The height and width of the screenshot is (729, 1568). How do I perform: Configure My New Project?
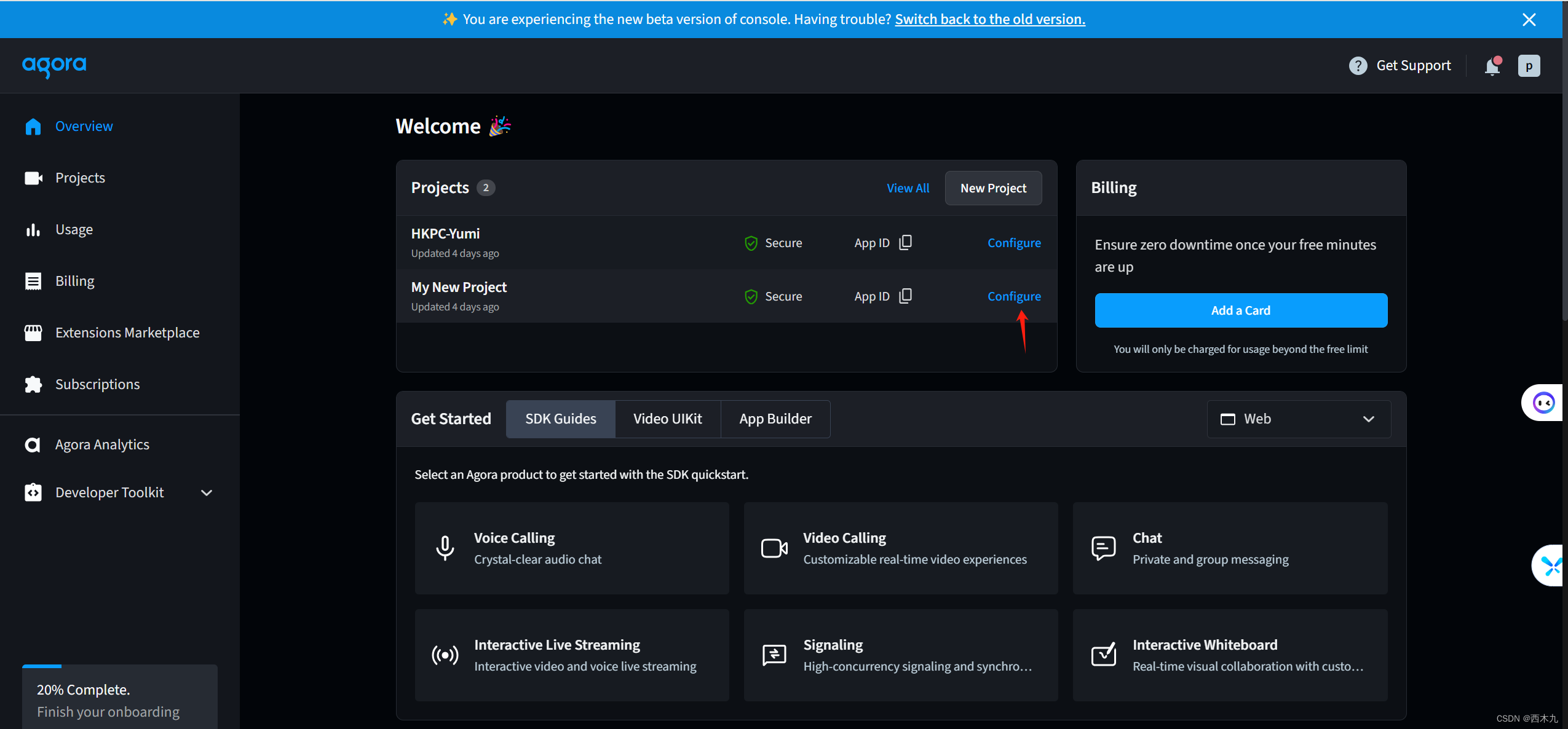click(x=1014, y=296)
